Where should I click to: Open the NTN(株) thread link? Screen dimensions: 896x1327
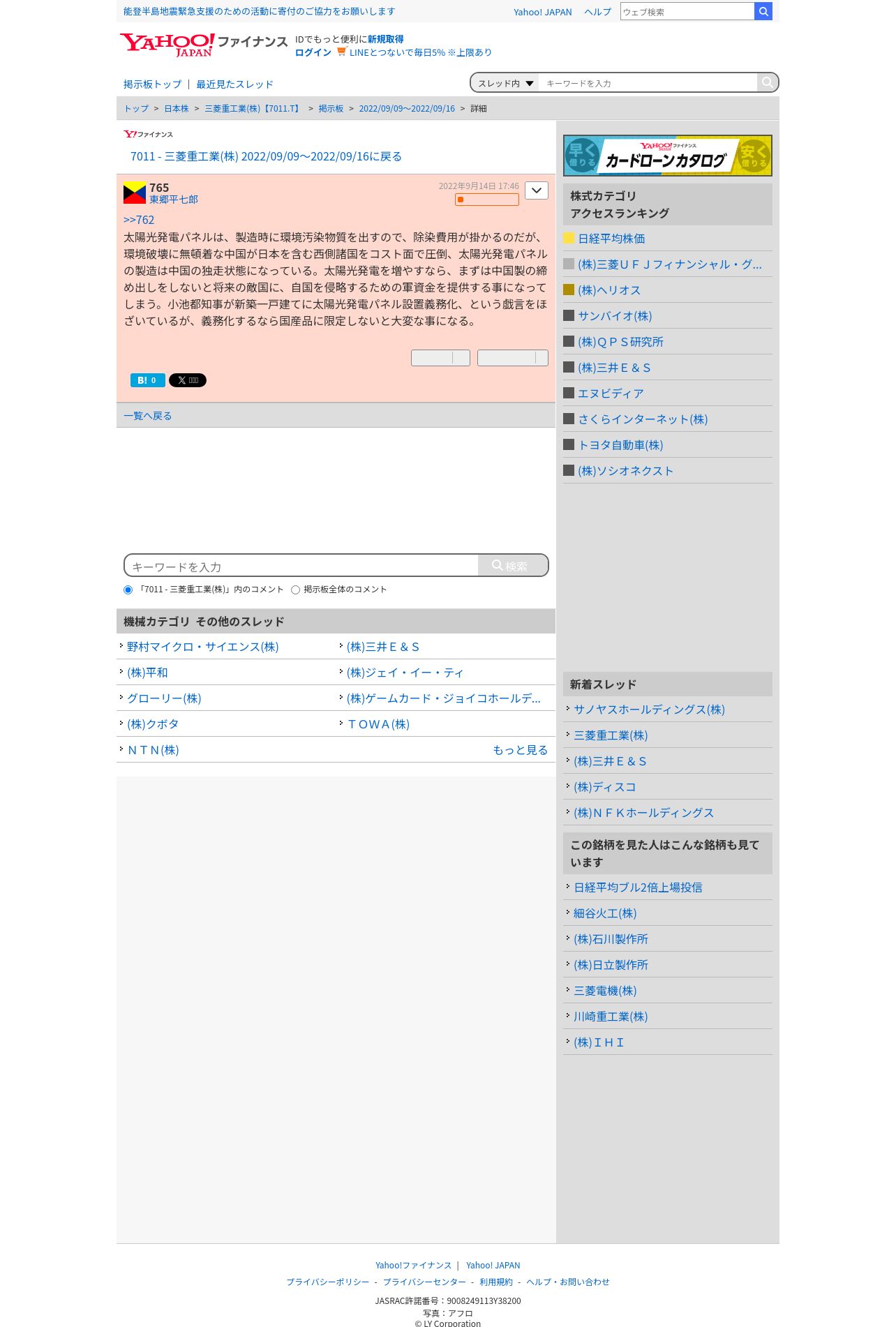153,750
